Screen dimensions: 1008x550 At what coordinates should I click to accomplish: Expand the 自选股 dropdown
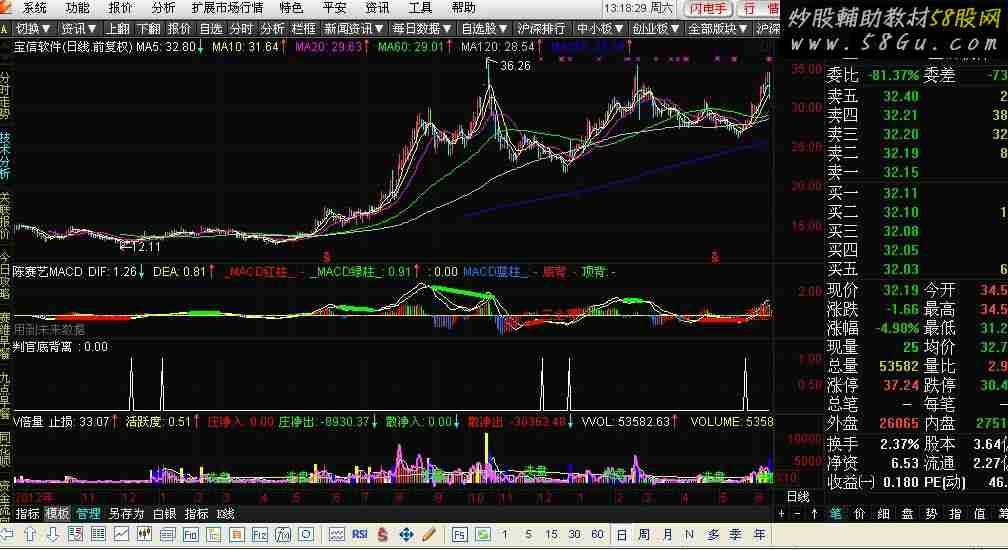(x=485, y=29)
